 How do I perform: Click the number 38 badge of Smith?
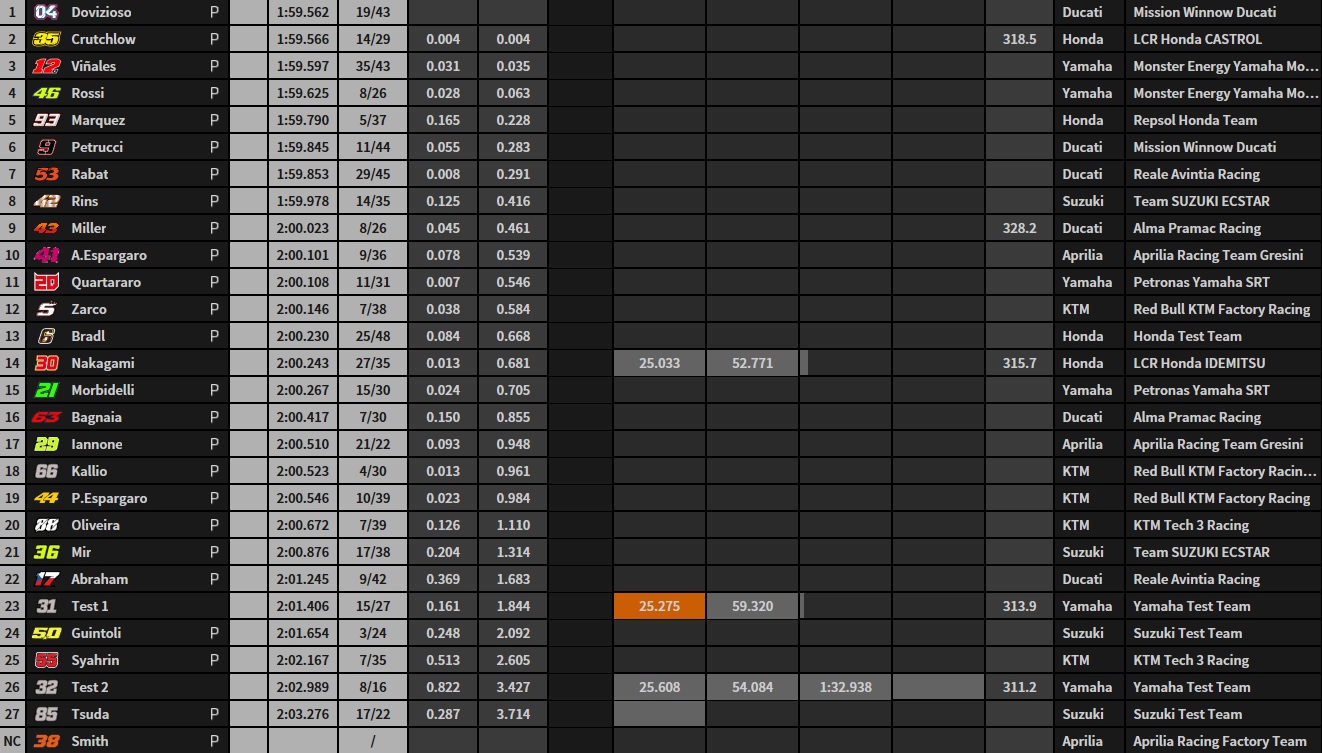pyautogui.click(x=46, y=741)
